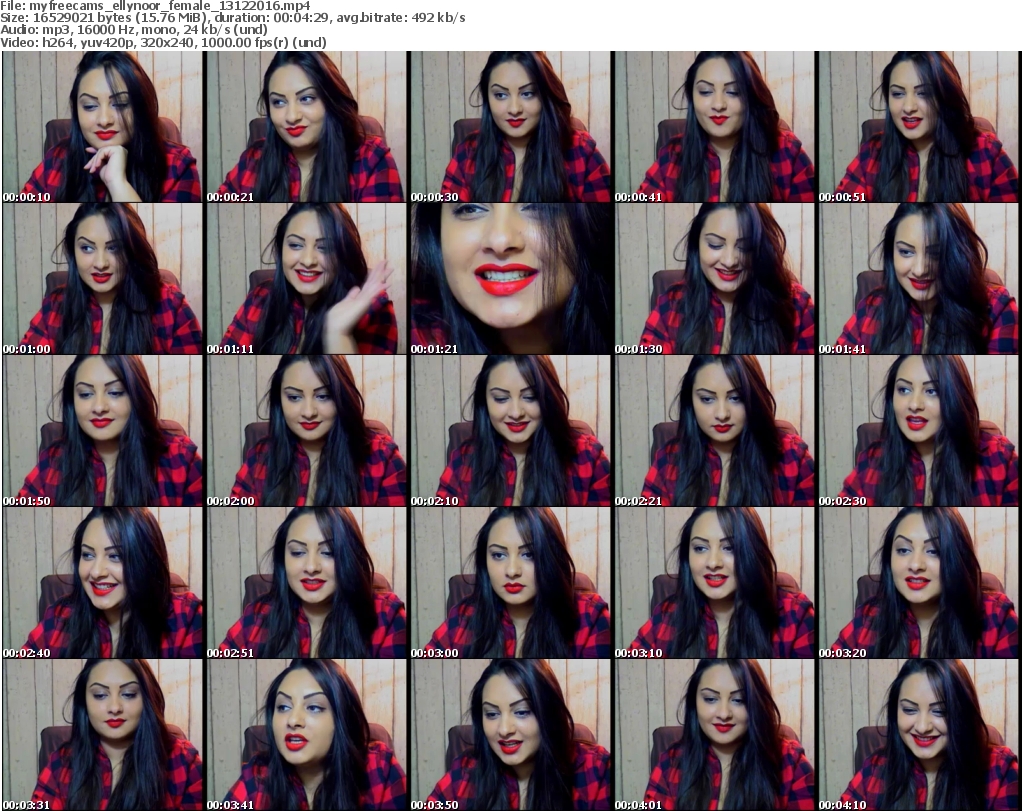Choose the frame marked 00:02:51

[306, 582]
